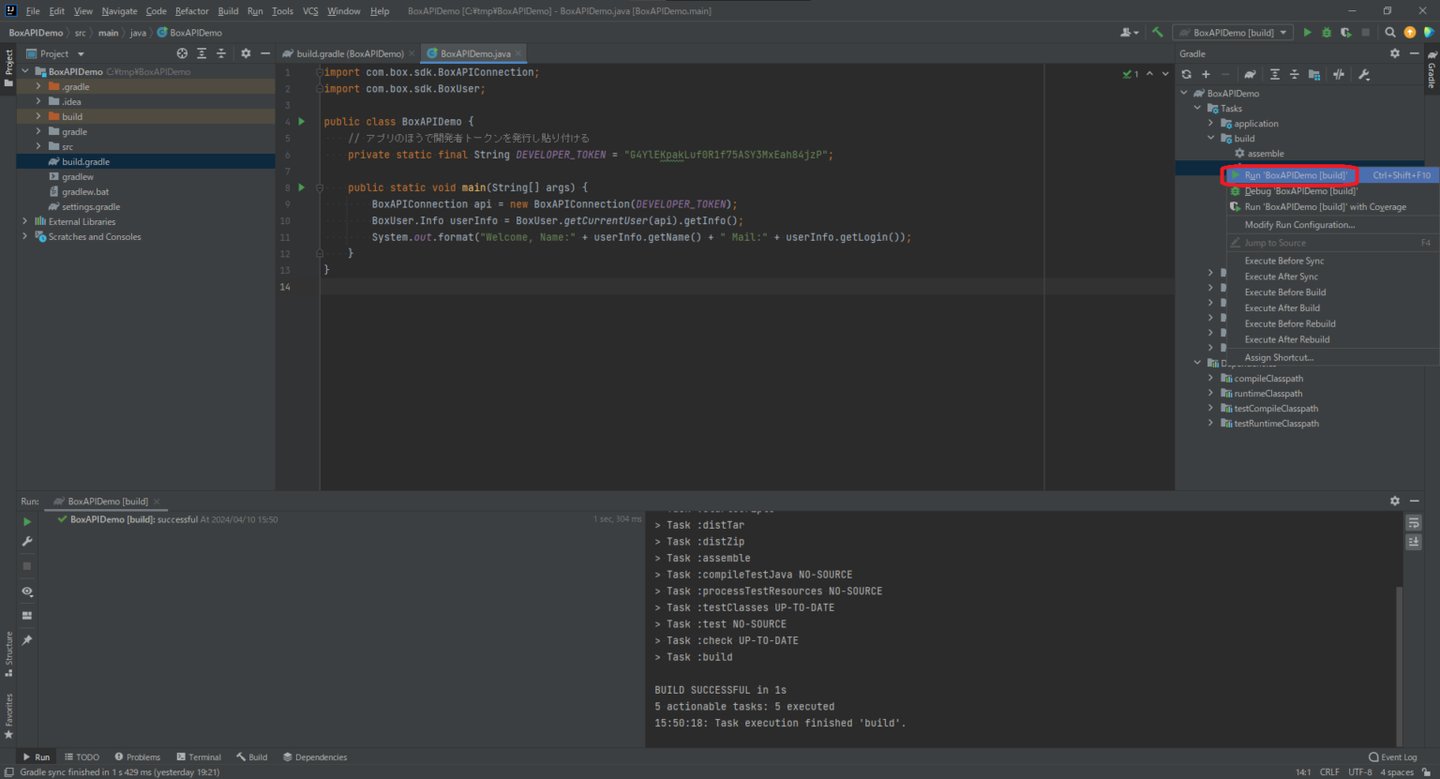Rerun the build from the Run panel

pyautogui.click(x=27, y=521)
